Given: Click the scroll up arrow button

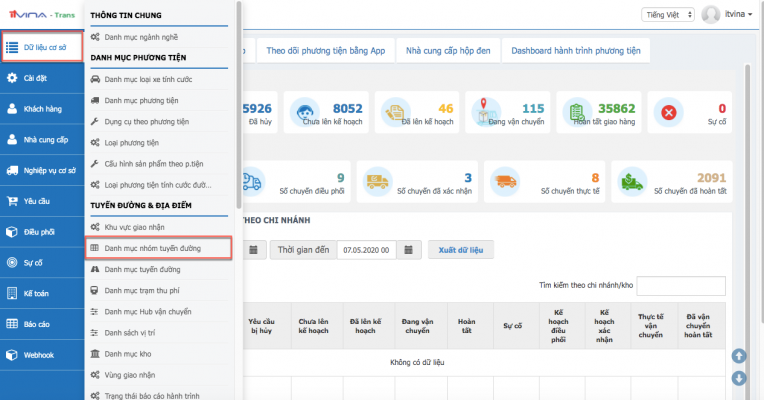Looking at the screenshot, I should click(x=739, y=356).
